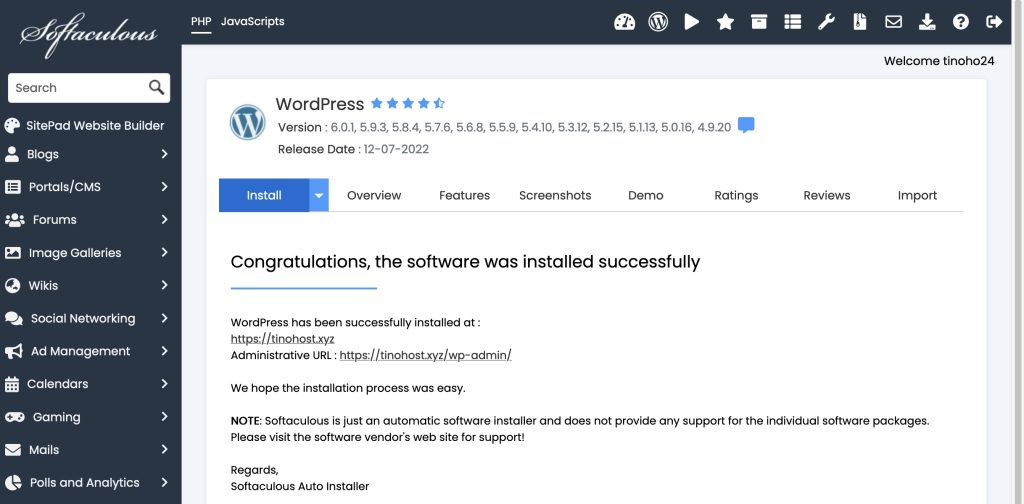
Task: Click the Gaming controller icon
Action: 14,417
